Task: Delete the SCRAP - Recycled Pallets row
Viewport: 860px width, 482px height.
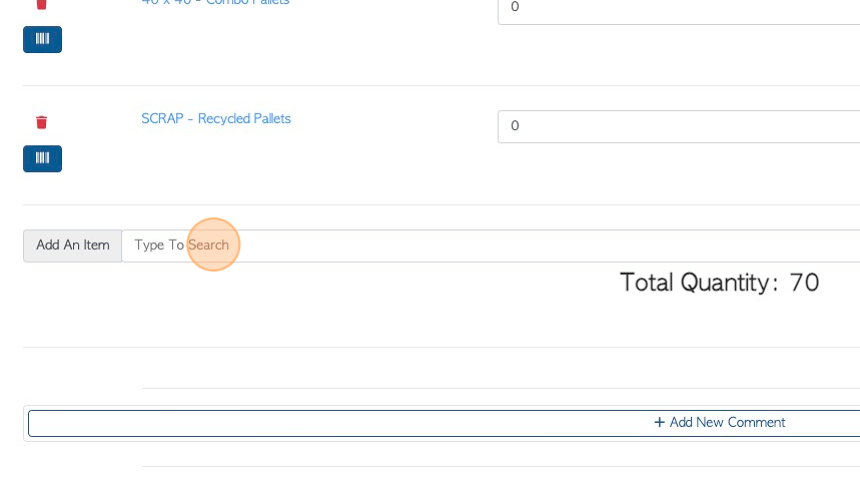Action: tap(41, 122)
